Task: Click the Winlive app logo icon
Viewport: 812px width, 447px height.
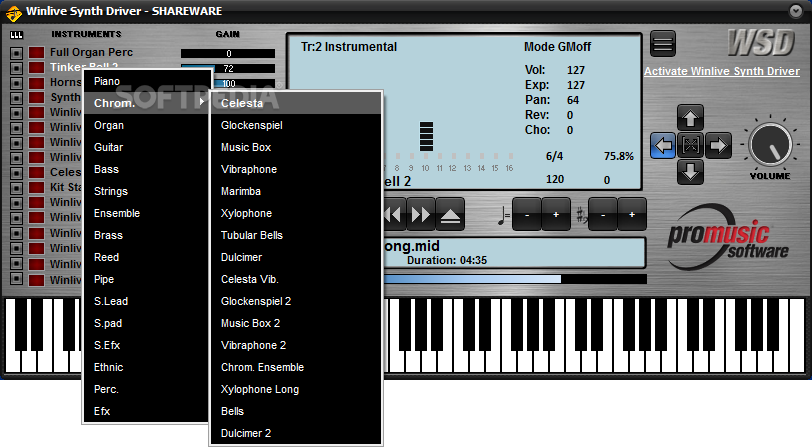Action: [13, 13]
